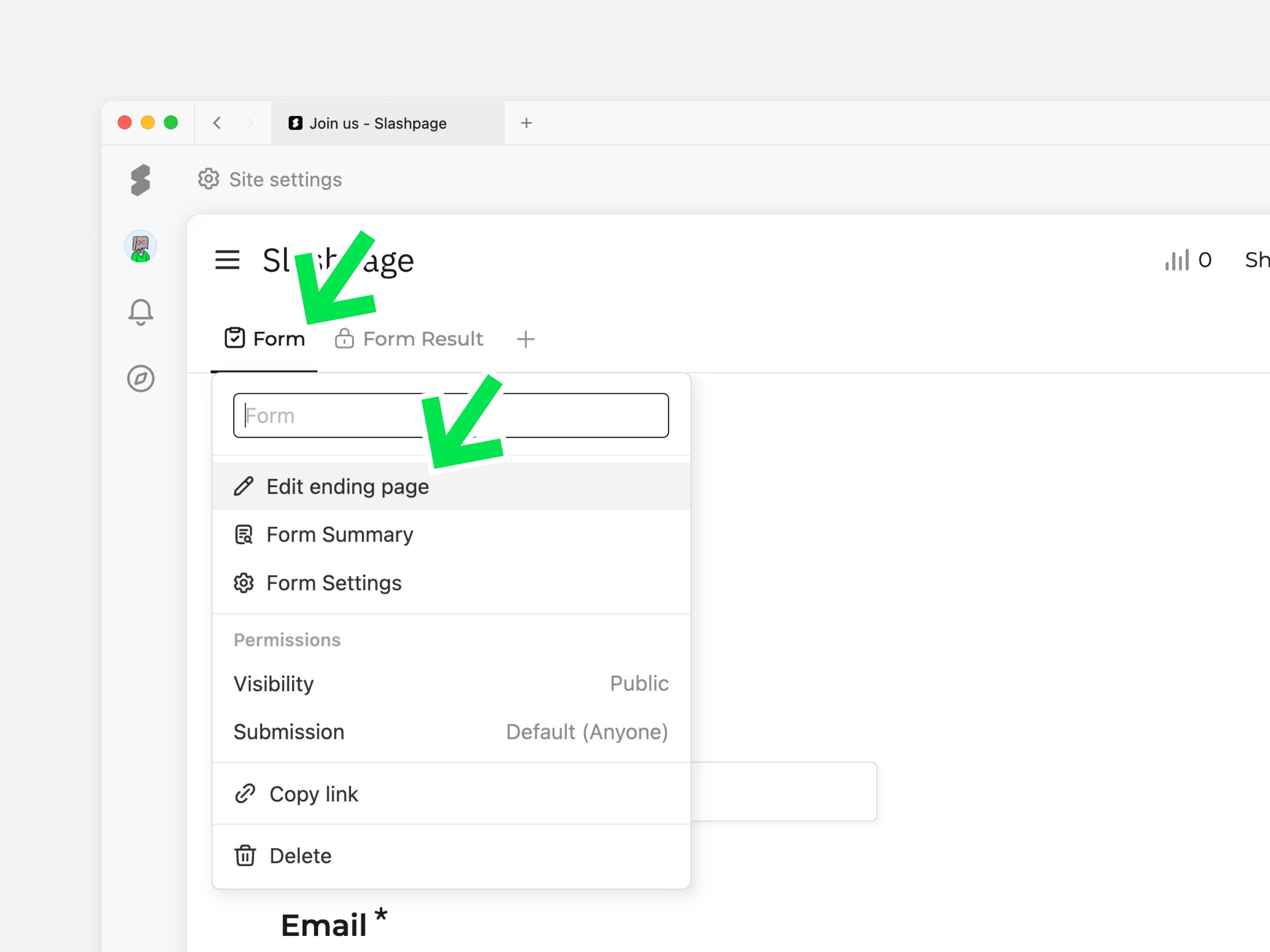Click the yellow macOS minimize button
Screen dimensions: 1270x952
coord(148,122)
